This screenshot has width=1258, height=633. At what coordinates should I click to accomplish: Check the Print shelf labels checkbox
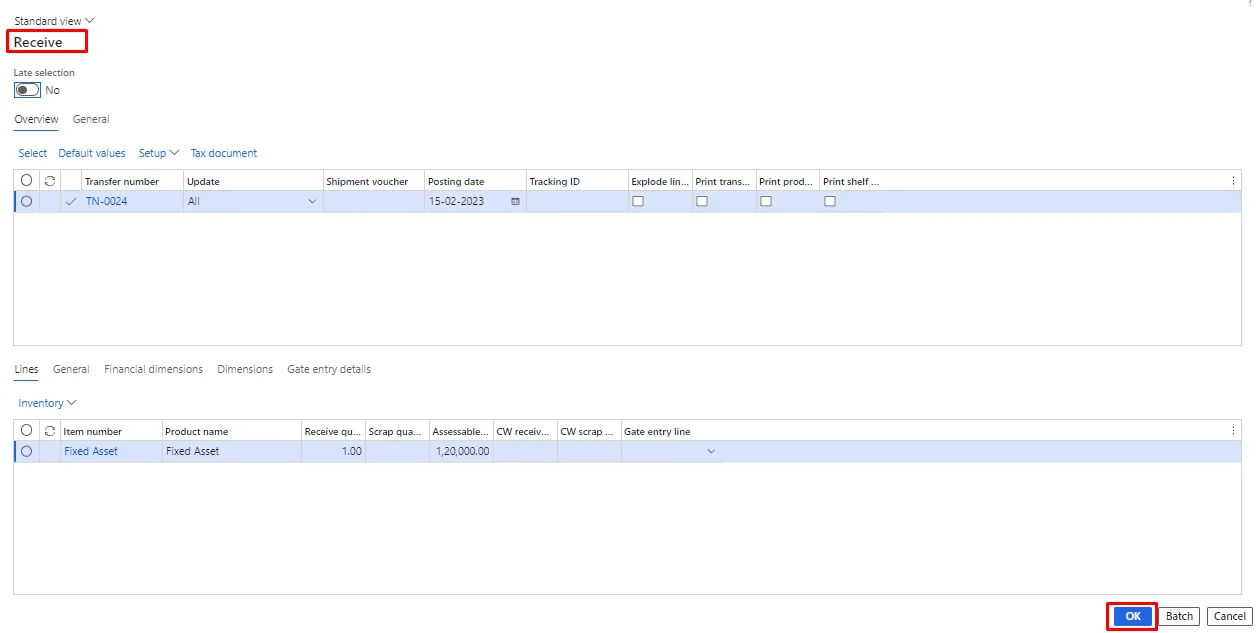[x=830, y=201]
